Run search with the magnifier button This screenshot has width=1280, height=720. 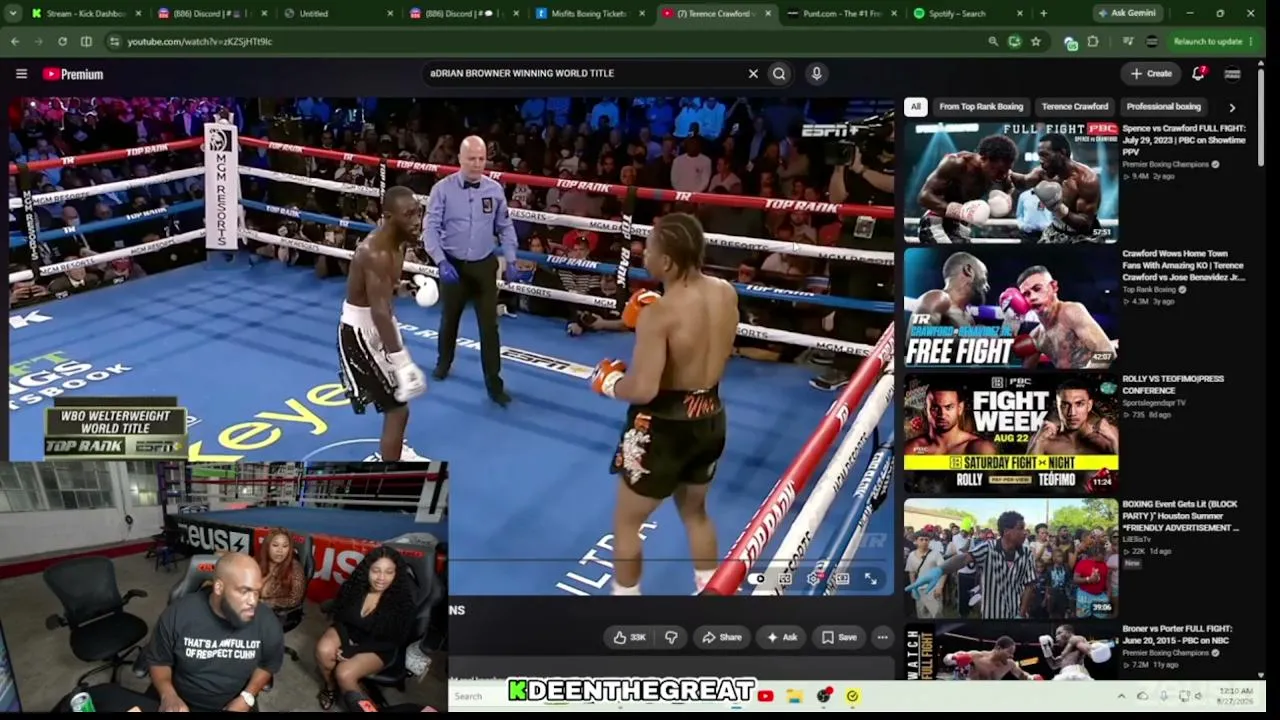(x=779, y=73)
